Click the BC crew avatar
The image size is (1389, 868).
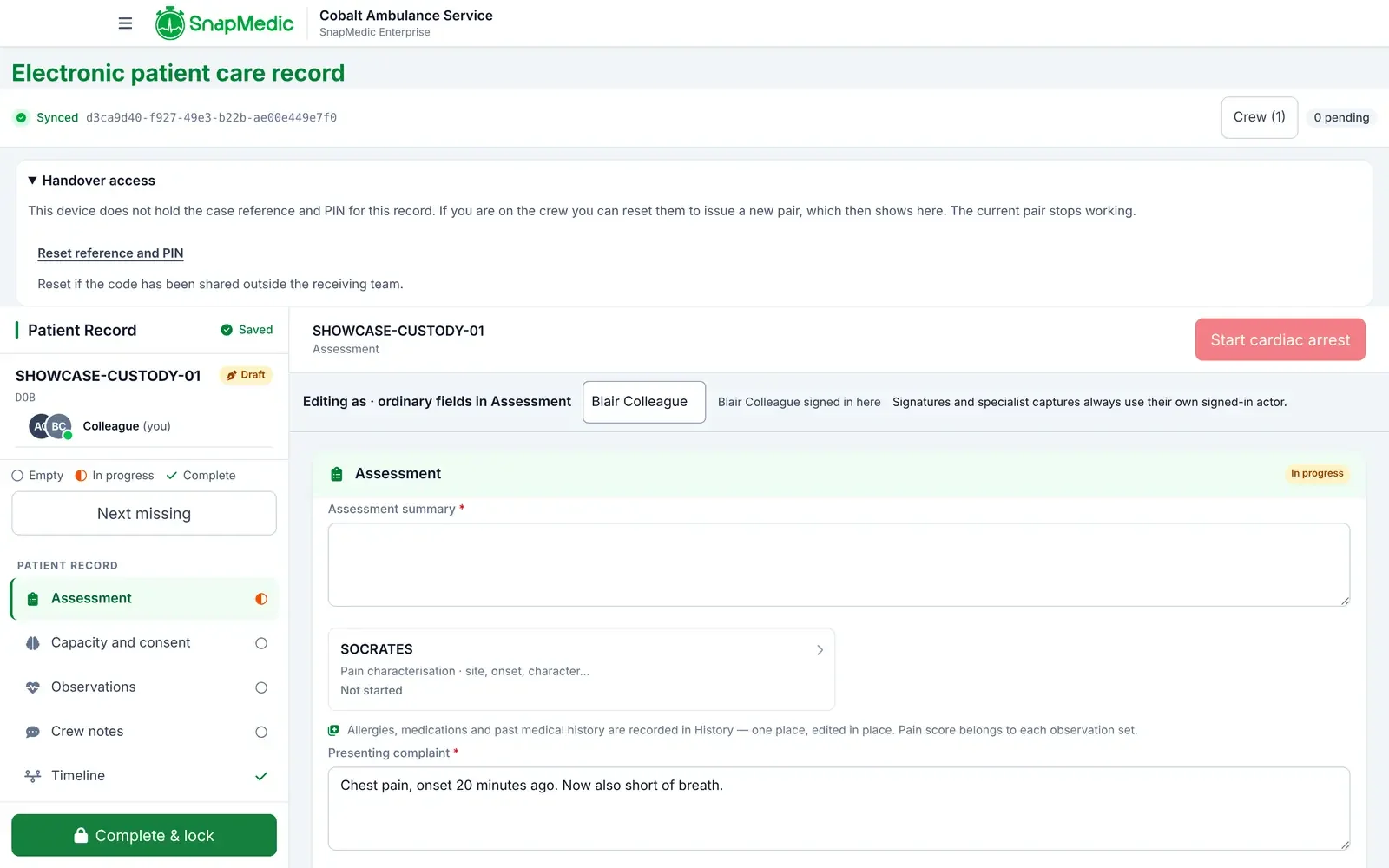click(58, 426)
